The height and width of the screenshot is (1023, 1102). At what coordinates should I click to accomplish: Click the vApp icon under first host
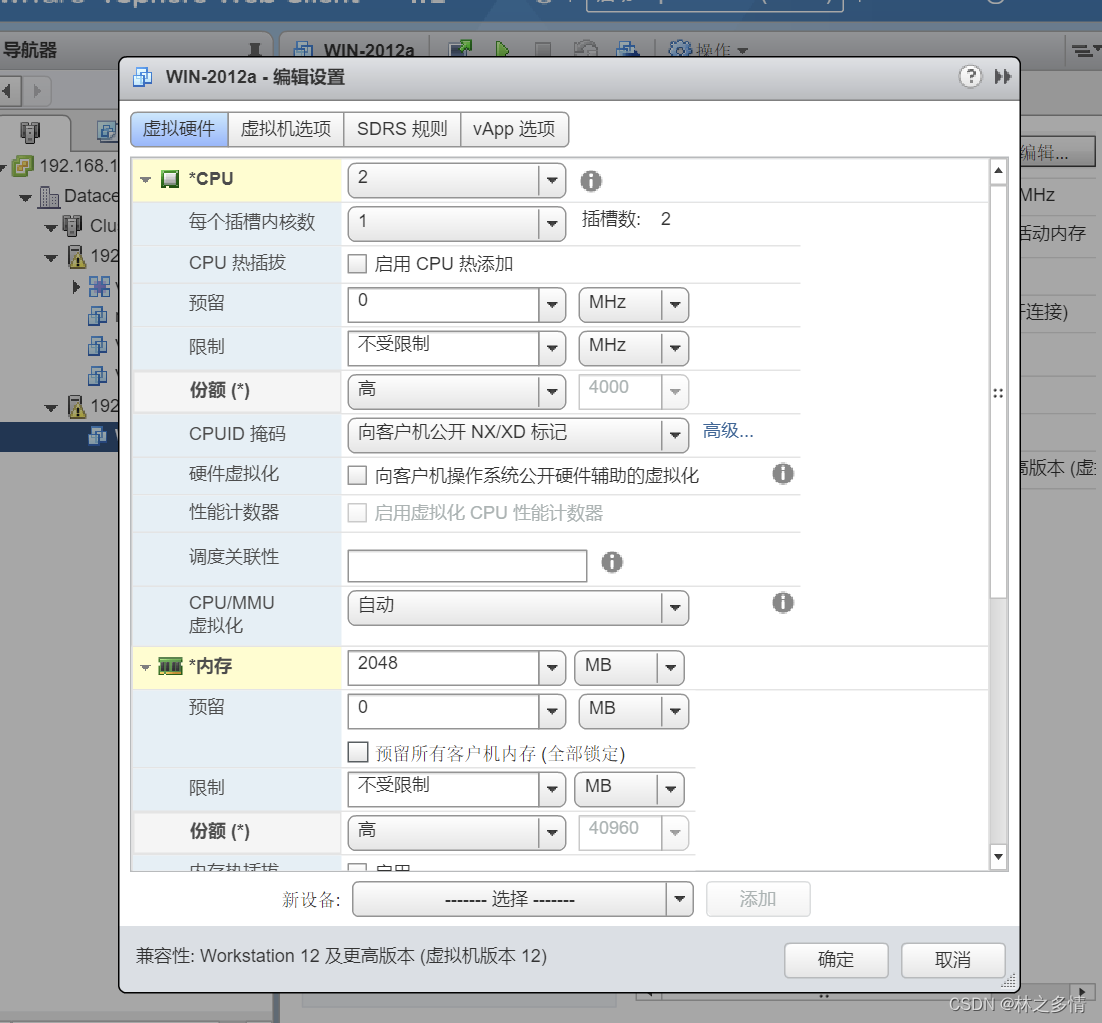tap(99, 286)
